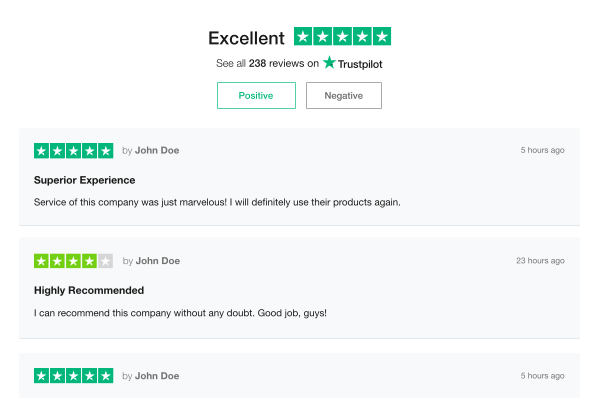This screenshot has height=398, width=600.
Task: Switch to the Negative reviews filter
Action: [344, 95]
